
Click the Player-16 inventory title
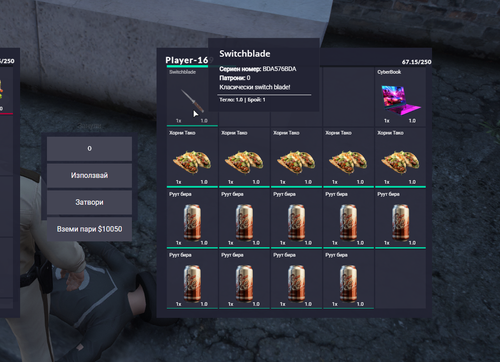pos(187,60)
